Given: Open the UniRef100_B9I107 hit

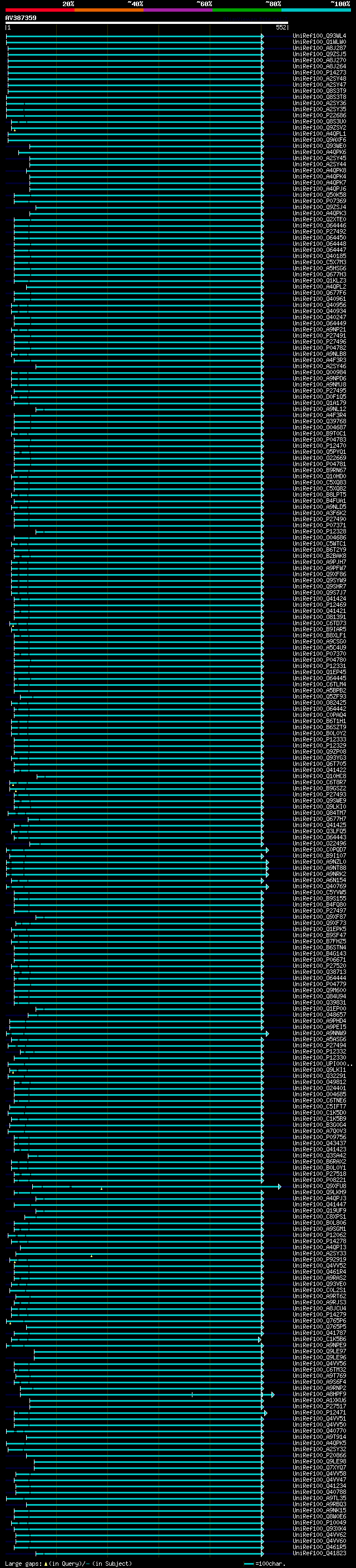Looking at the screenshot, I should (319, 856).
